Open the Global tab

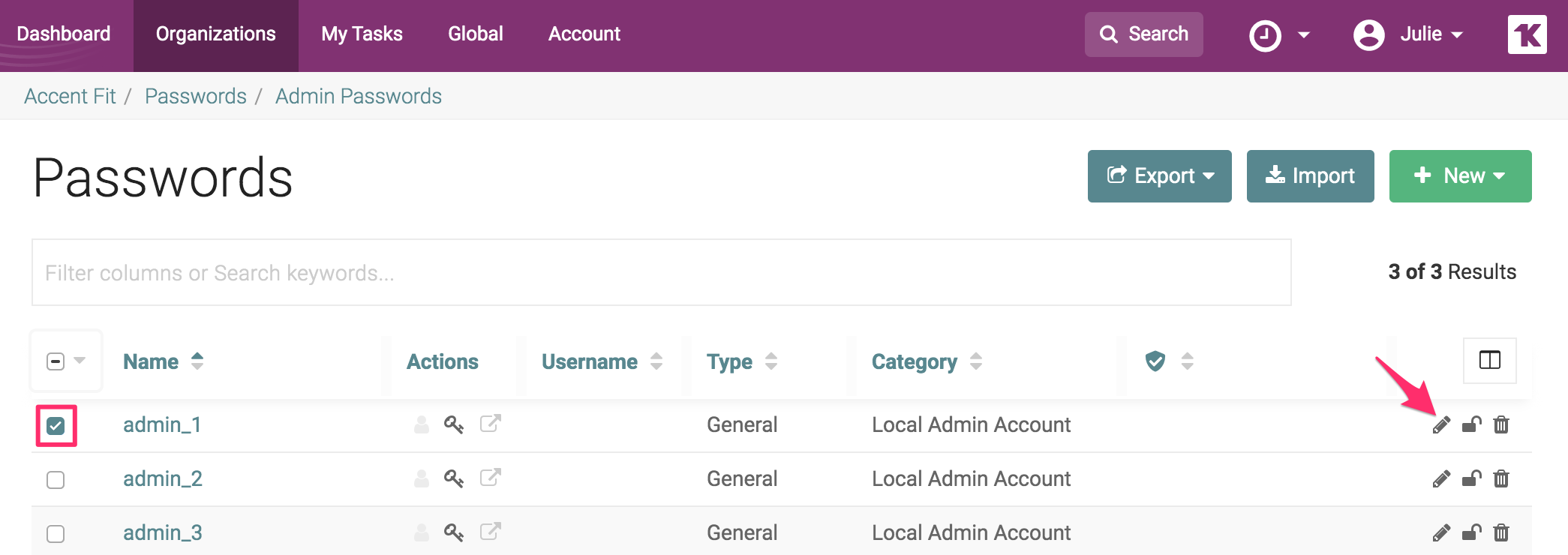pos(476,34)
